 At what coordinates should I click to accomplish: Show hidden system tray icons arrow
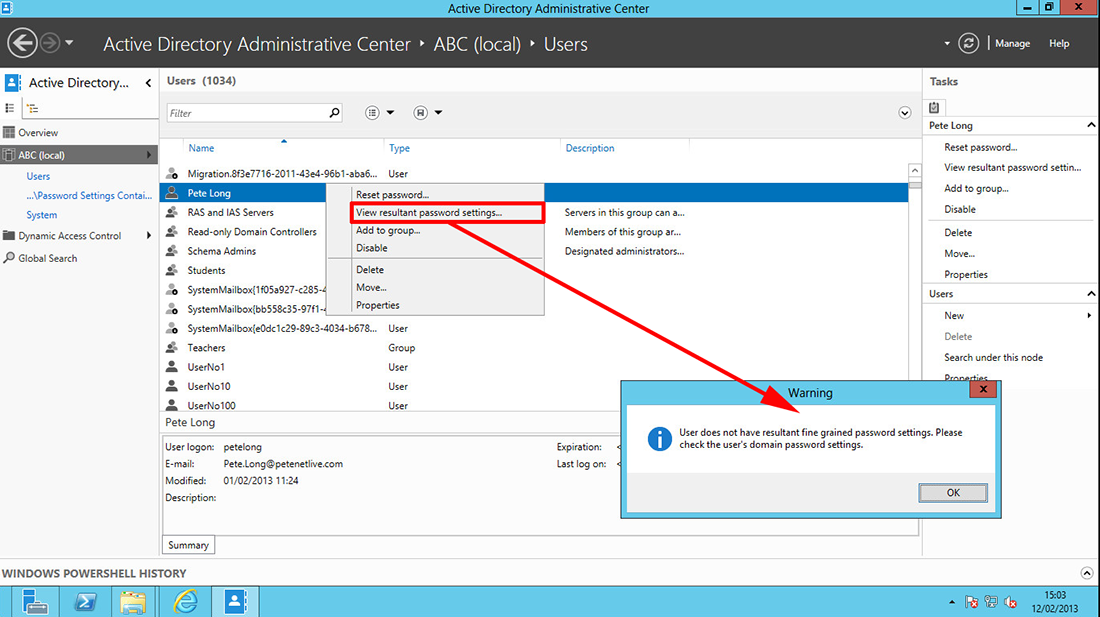coord(952,602)
